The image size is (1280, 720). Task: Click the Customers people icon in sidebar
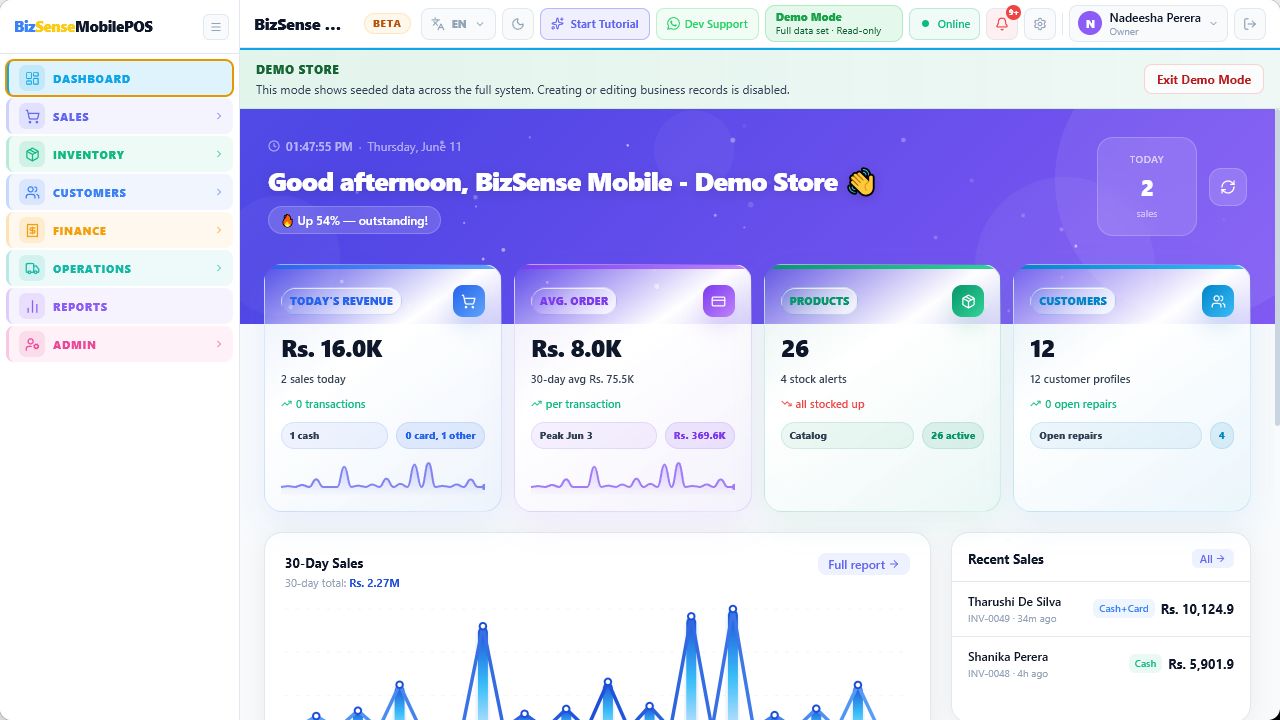pyautogui.click(x=32, y=193)
